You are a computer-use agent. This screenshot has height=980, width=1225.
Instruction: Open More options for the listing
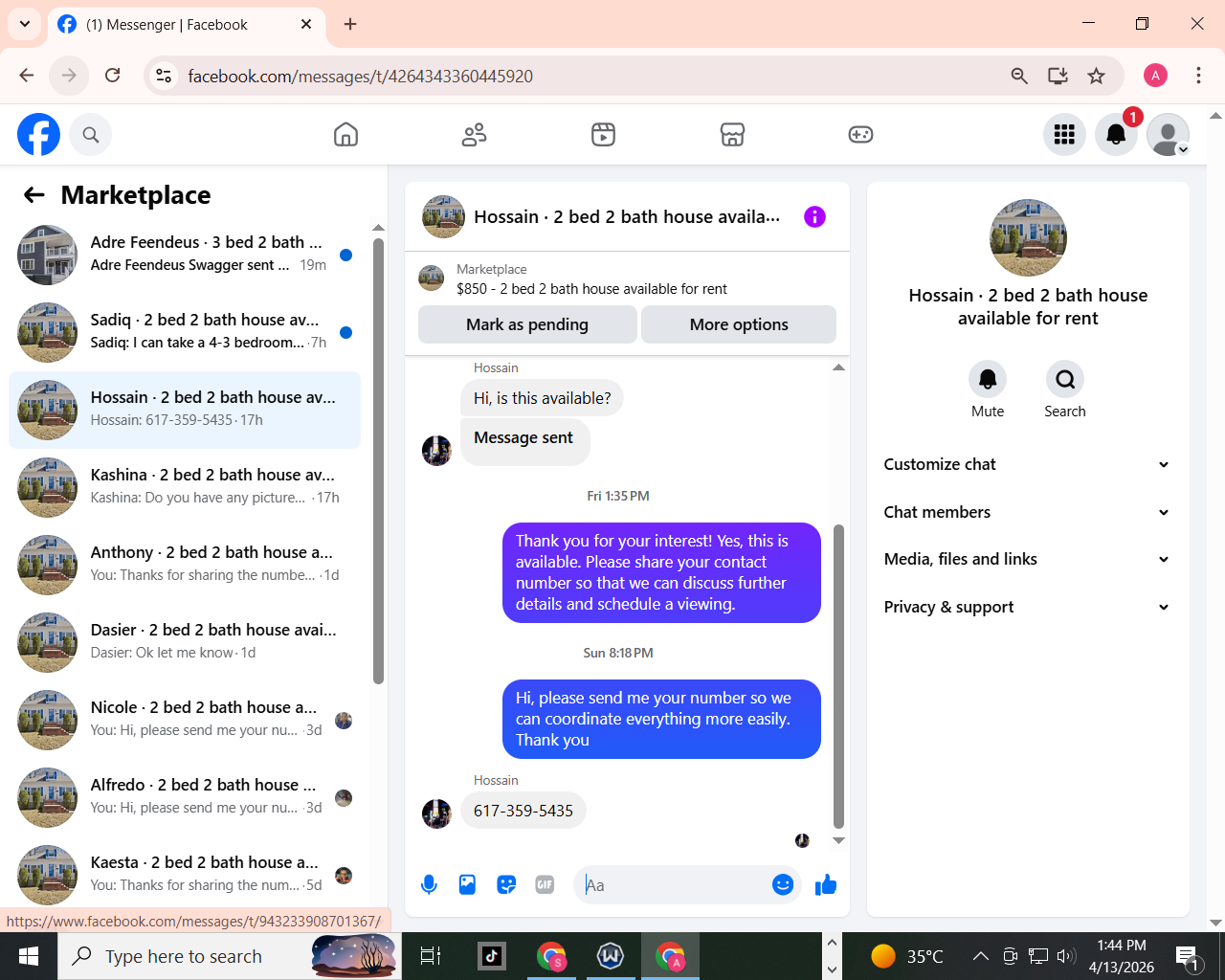[739, 324]
